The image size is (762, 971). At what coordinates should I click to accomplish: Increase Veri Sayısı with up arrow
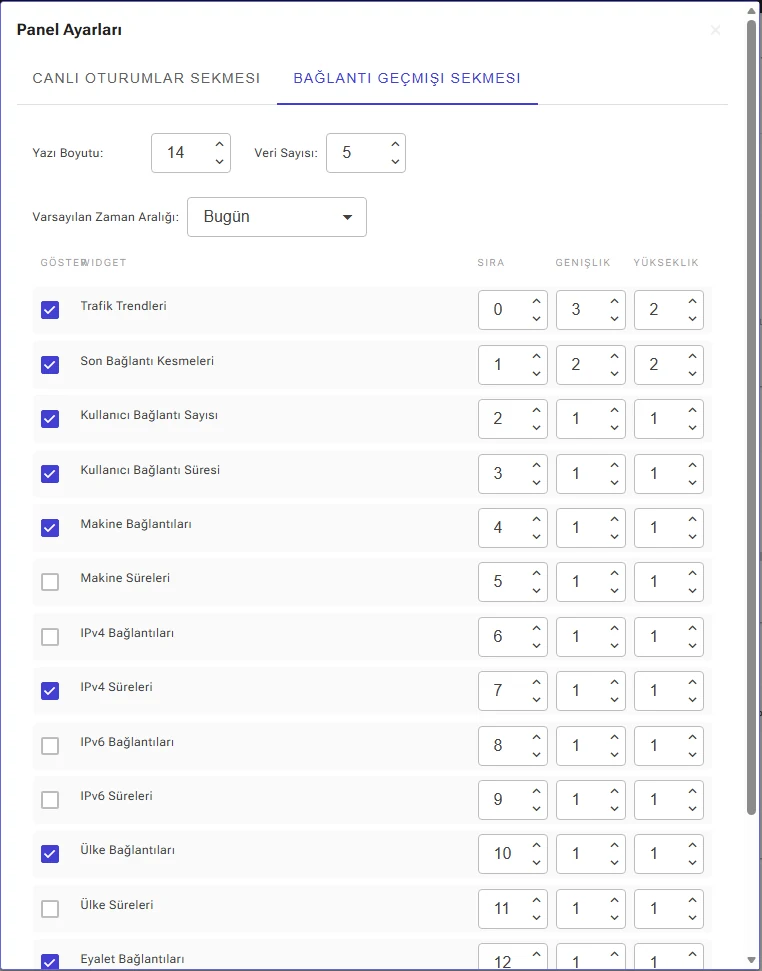tap(395, 144)
